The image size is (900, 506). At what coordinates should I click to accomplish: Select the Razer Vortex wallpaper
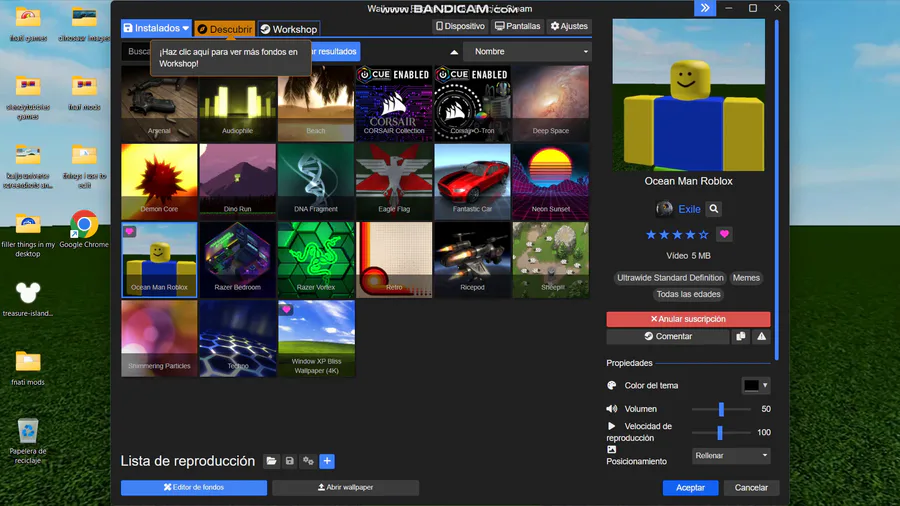click(x=316, y=260)
